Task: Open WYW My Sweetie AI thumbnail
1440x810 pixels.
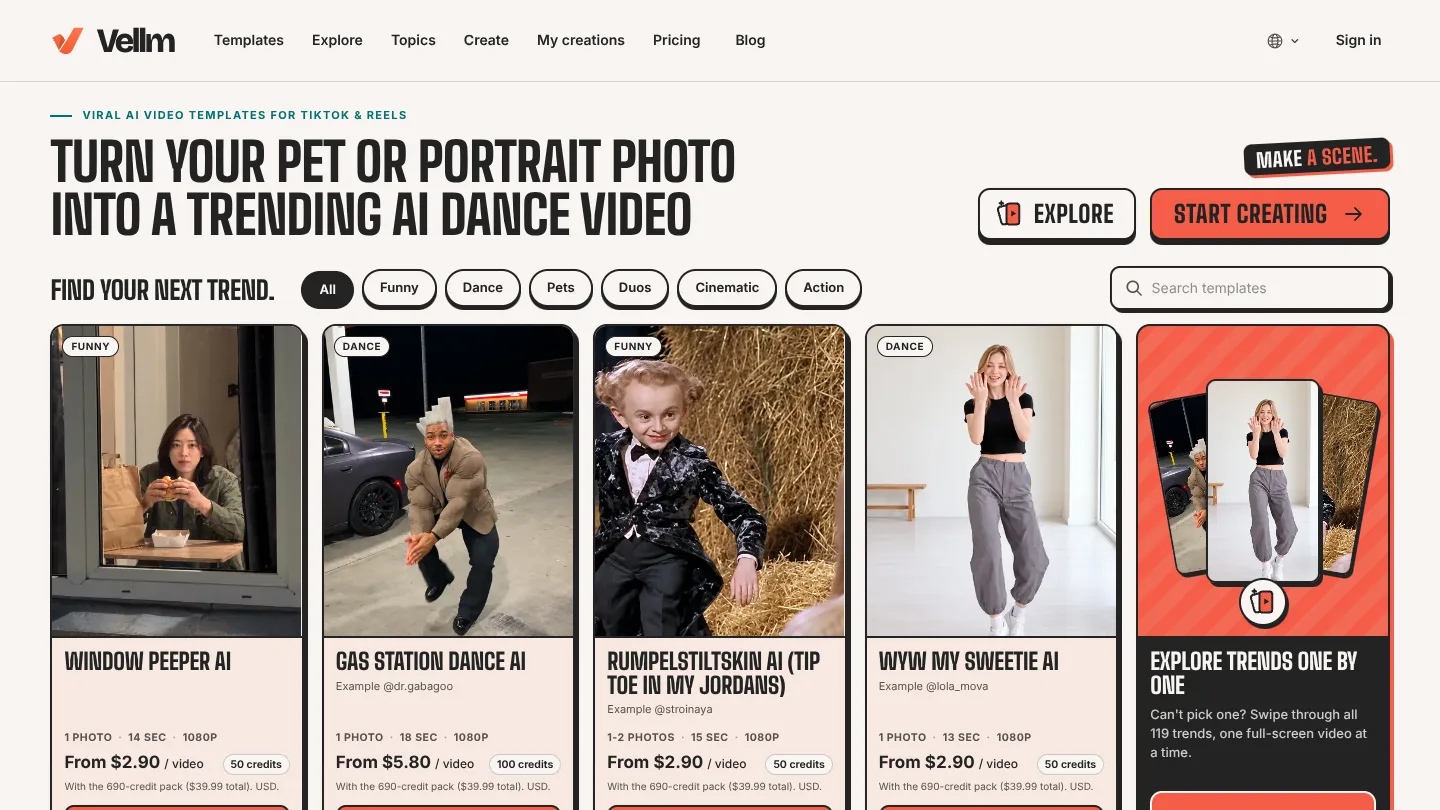Action: 991,481
